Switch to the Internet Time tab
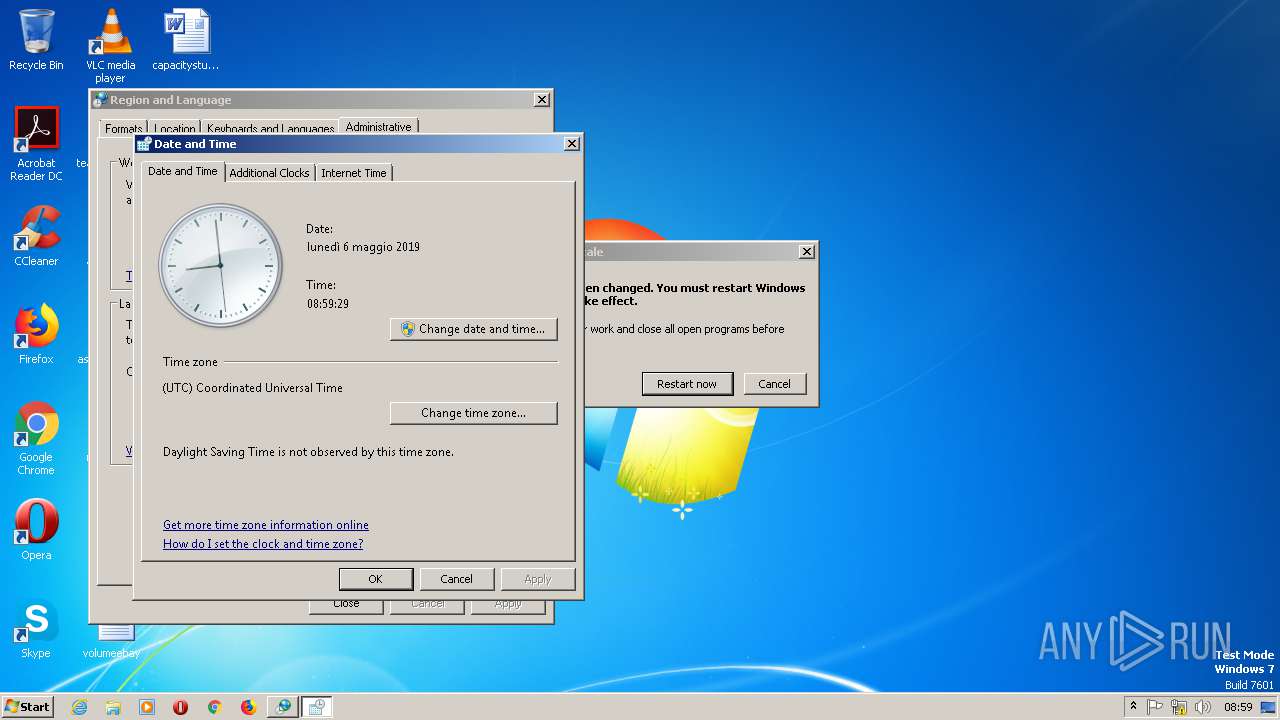 (x=354, y=173)
